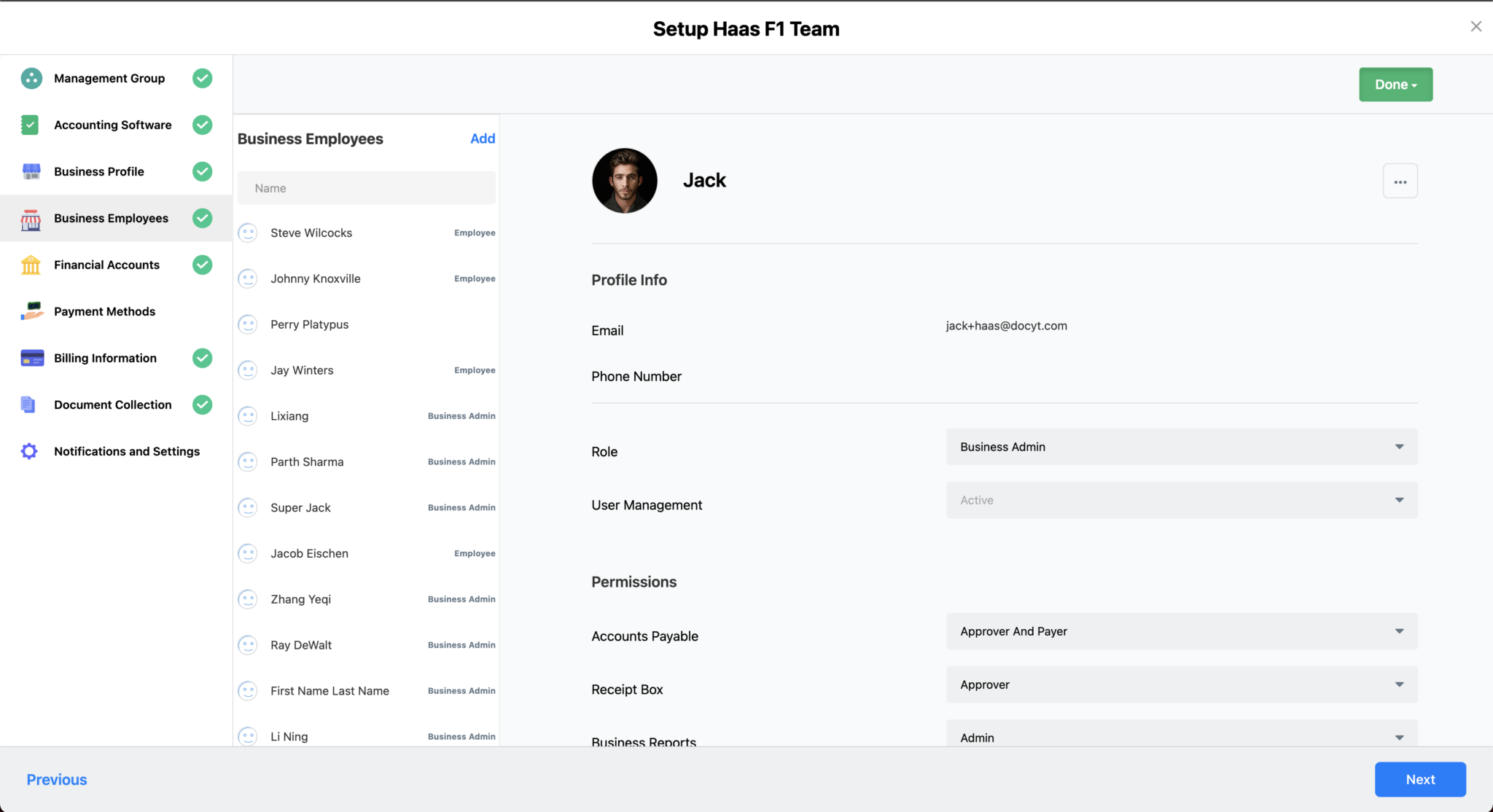Viewport: 1493px width, 812px height.
Task: Click the Name search field
Action: click(x=366, y=188)
